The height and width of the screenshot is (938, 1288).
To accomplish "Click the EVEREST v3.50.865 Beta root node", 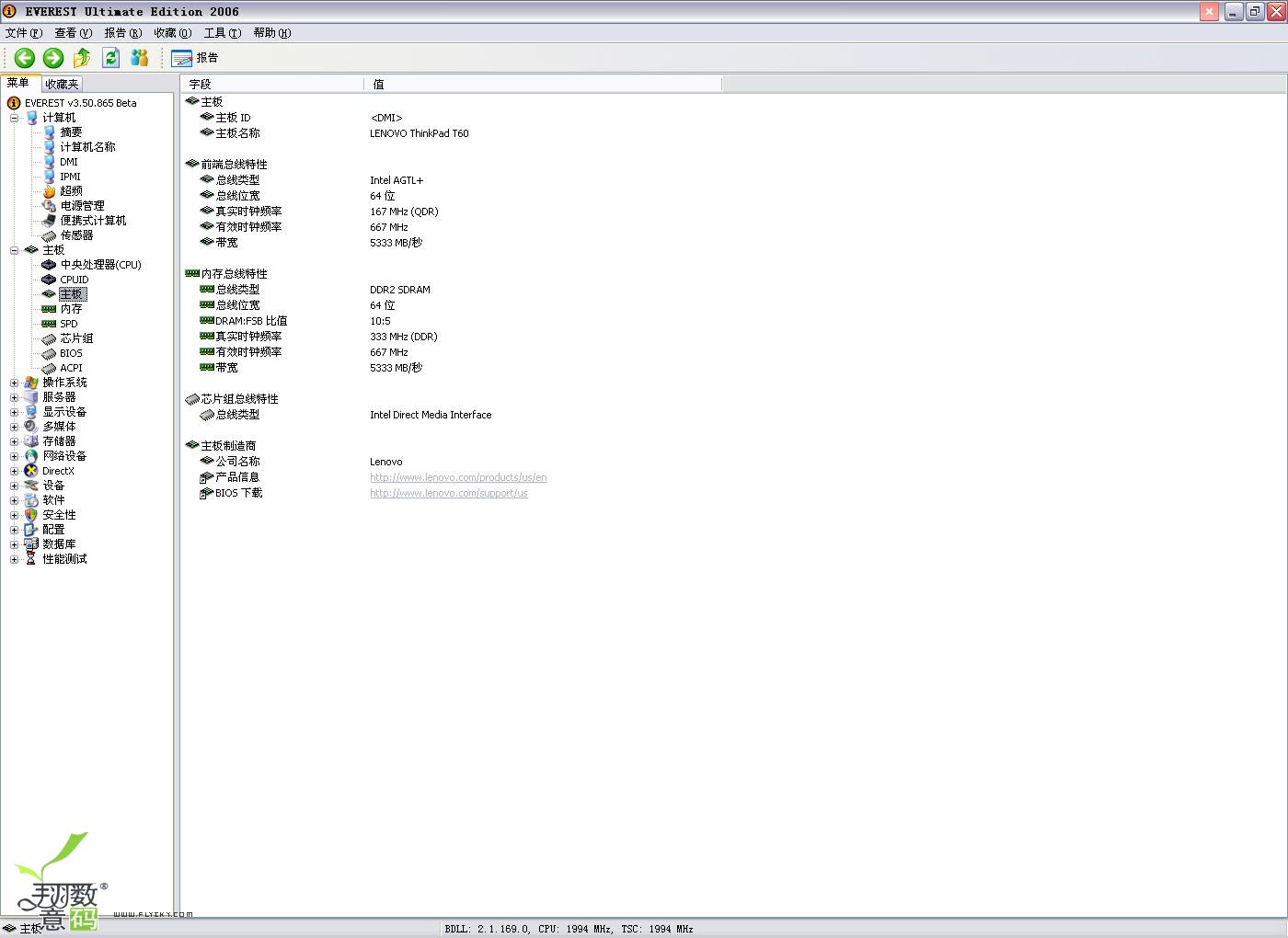I will [80, 103].
